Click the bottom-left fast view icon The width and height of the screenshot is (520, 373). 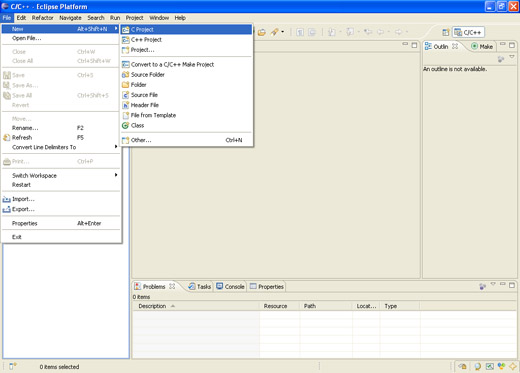13,366
